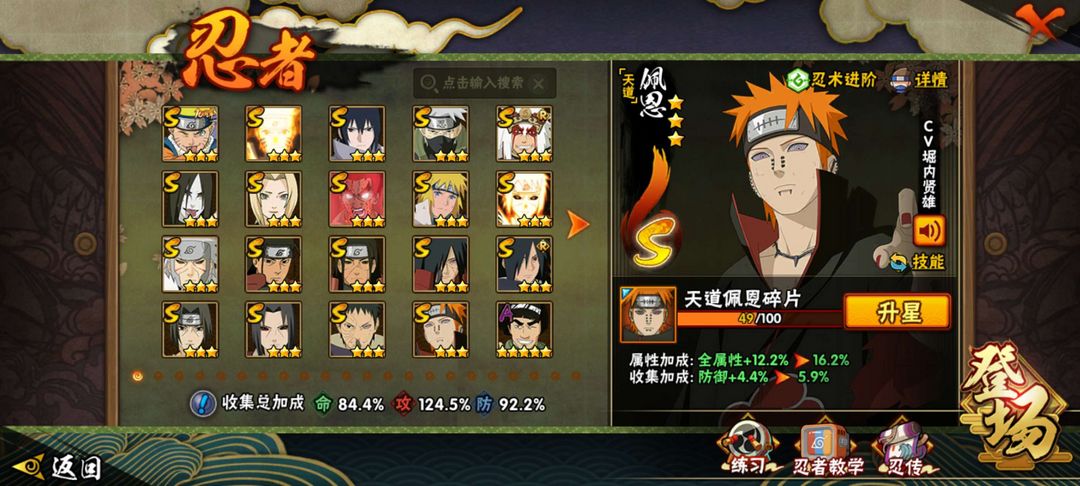Click the search field 点击输入搜索

click(484, 83)
